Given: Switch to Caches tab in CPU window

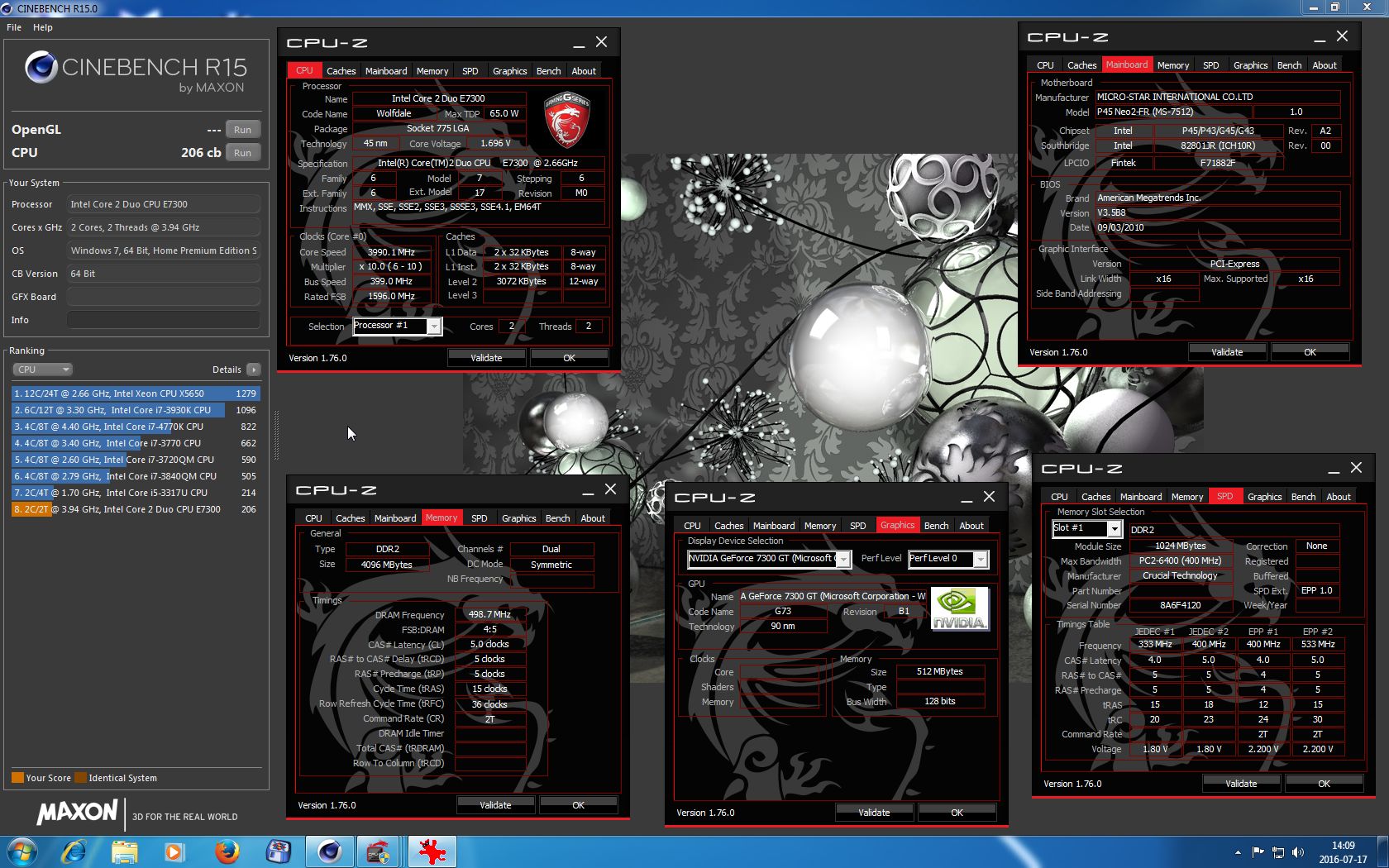Looking at the screenshot, I should click(341, 71).
